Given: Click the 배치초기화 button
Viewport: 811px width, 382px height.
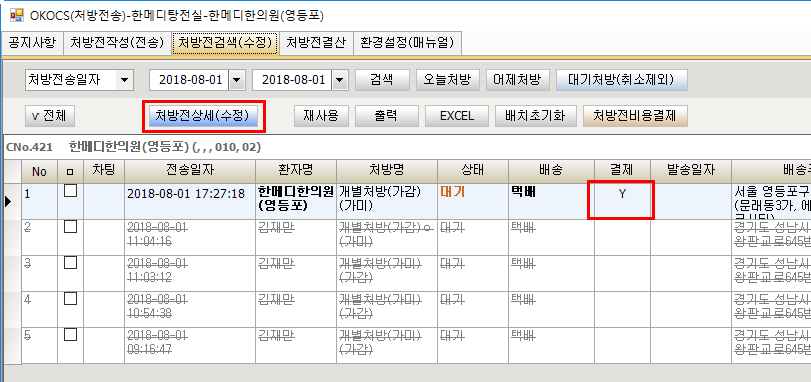Looking at the screenshot, I should (535, 116).
